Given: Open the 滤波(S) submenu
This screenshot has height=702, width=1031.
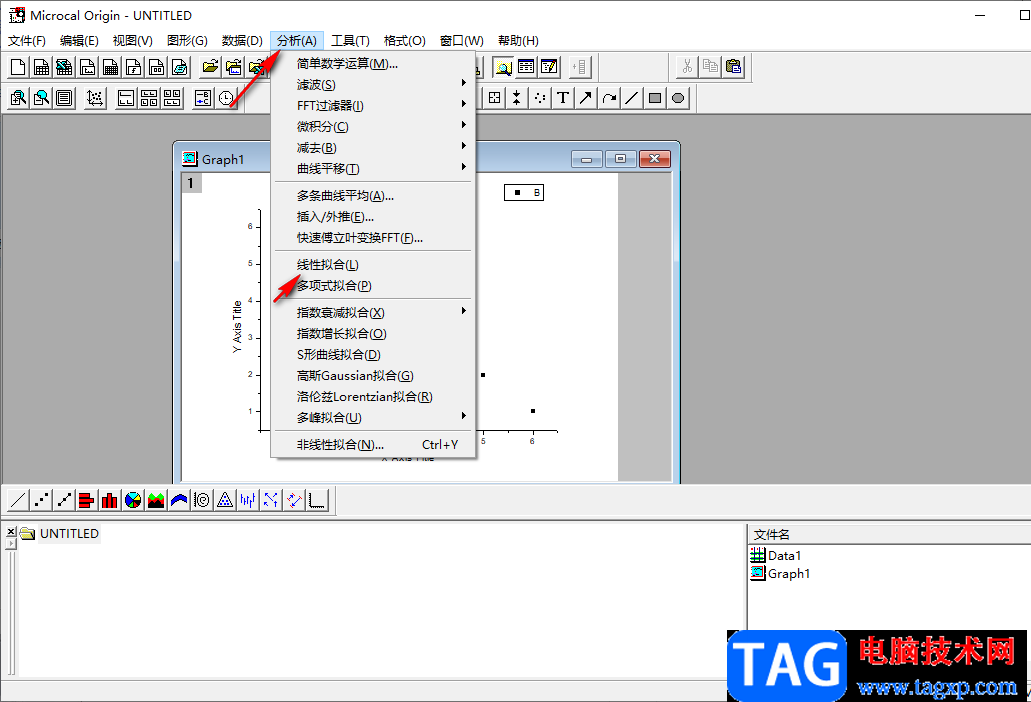Looking at the screenshot, I should click(373, 85).
